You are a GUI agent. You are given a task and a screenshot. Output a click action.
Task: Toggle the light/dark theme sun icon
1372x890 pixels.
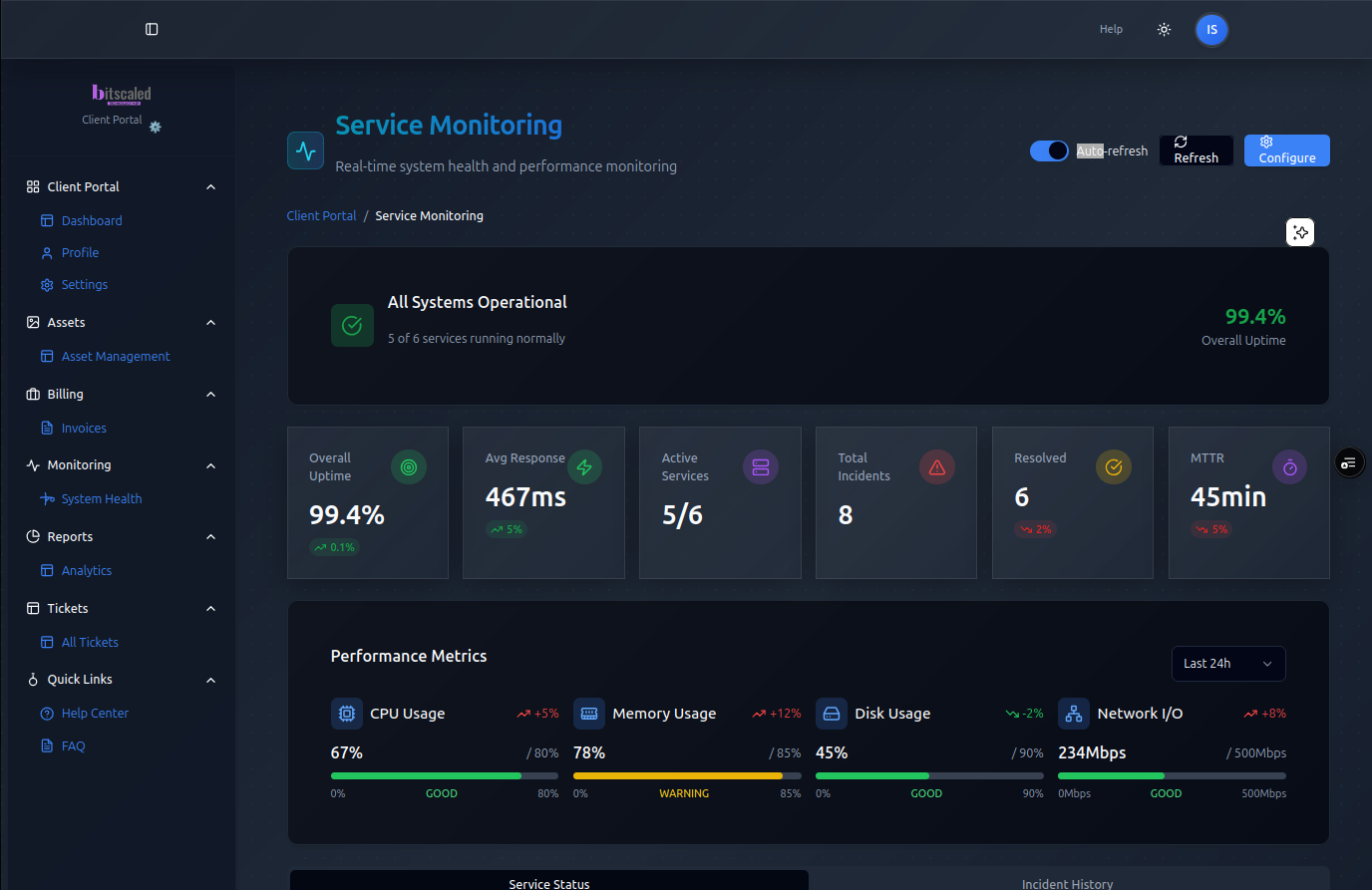click(x=1164, y=29)
